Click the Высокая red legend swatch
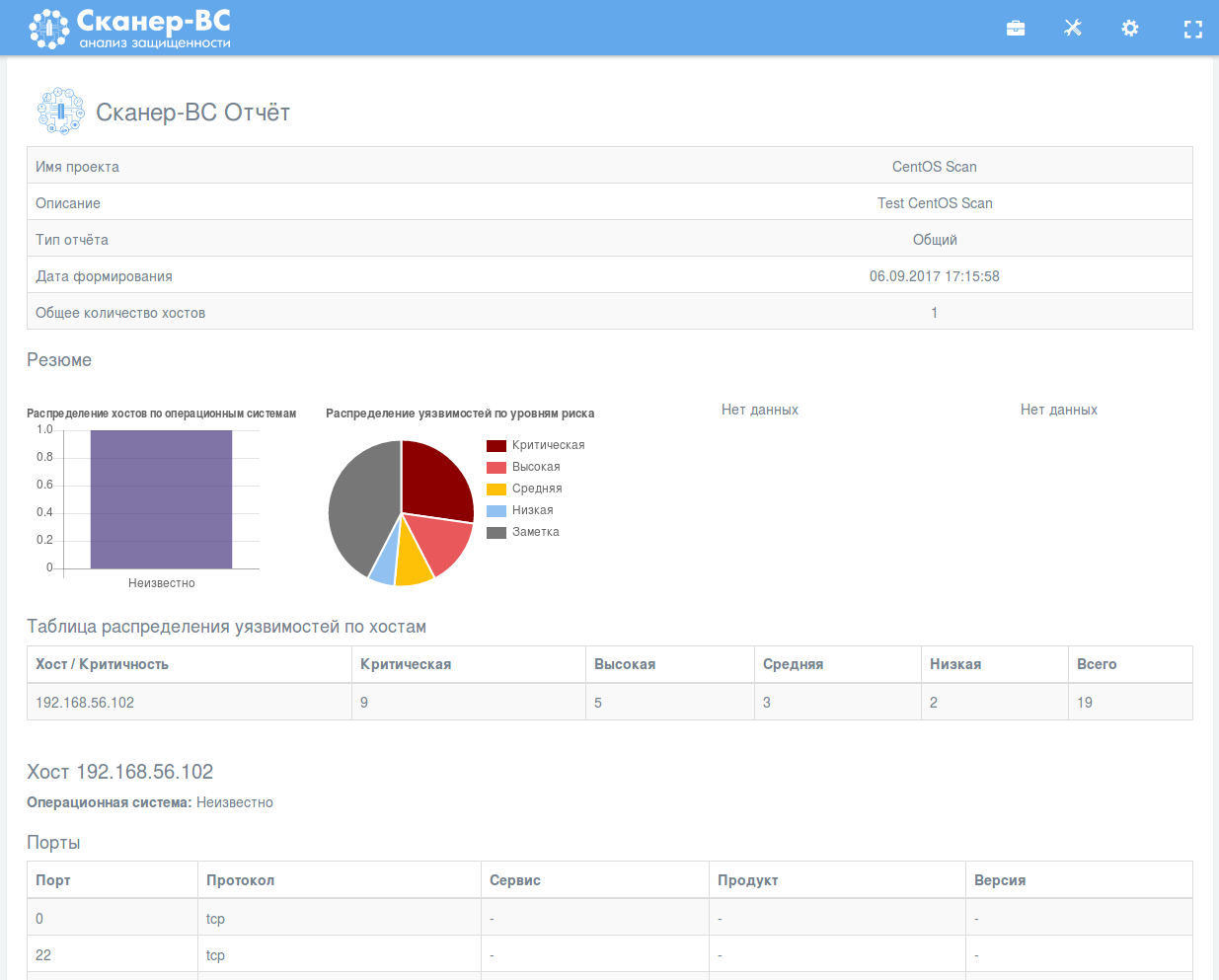This screenshot has width=1219, height=980. [496, 468]
